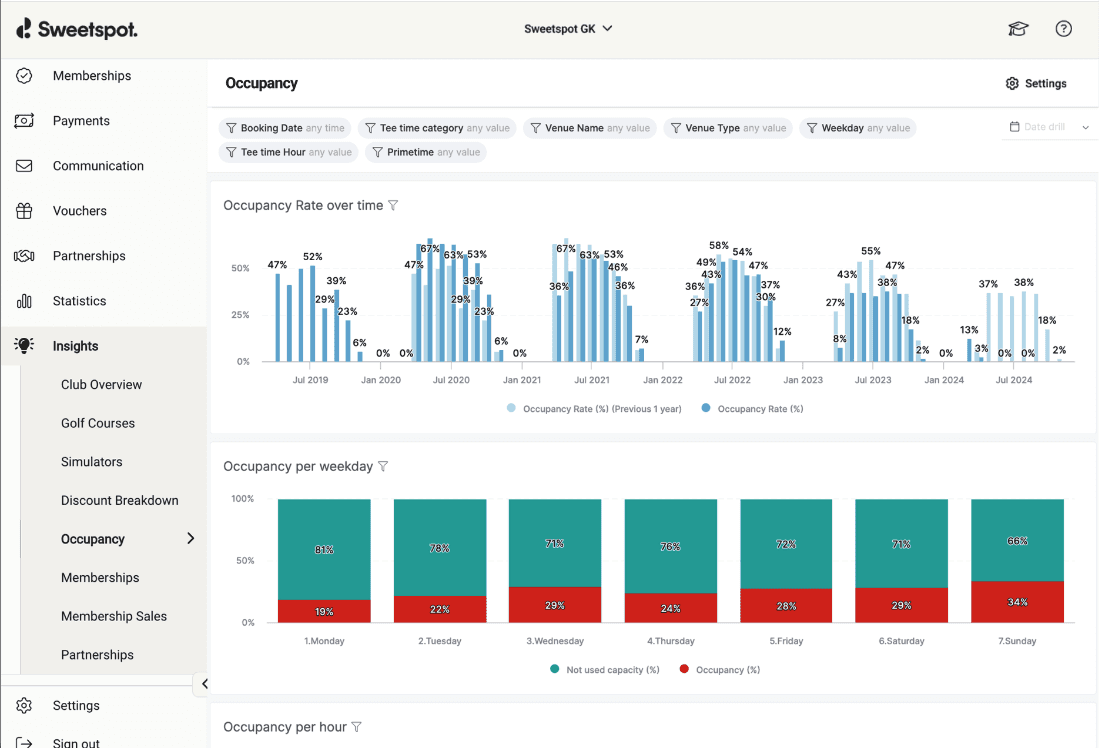Click the calendar icon in Date drill

click(x=1014, y=127)
